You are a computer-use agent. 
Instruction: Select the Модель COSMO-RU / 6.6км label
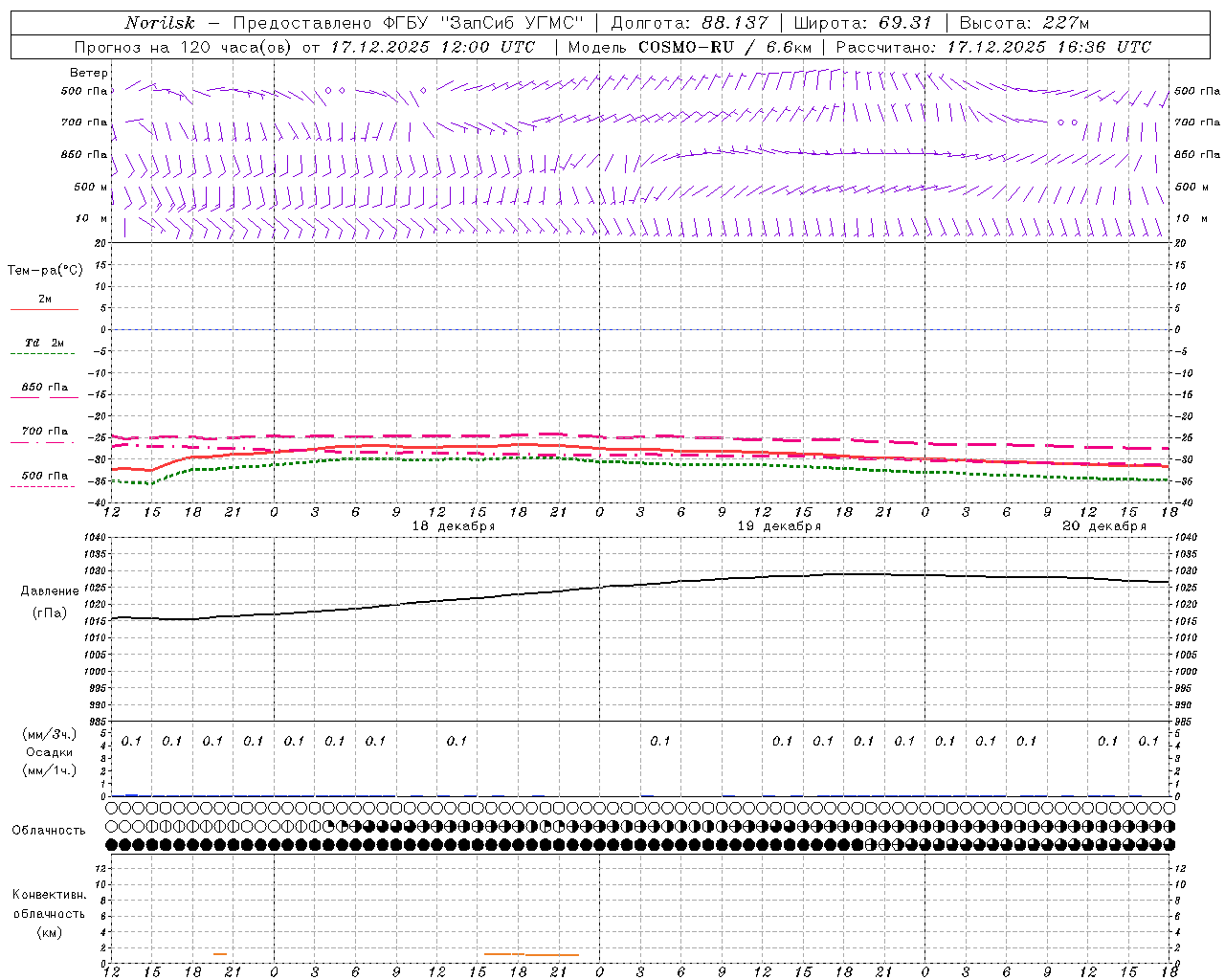689,47
